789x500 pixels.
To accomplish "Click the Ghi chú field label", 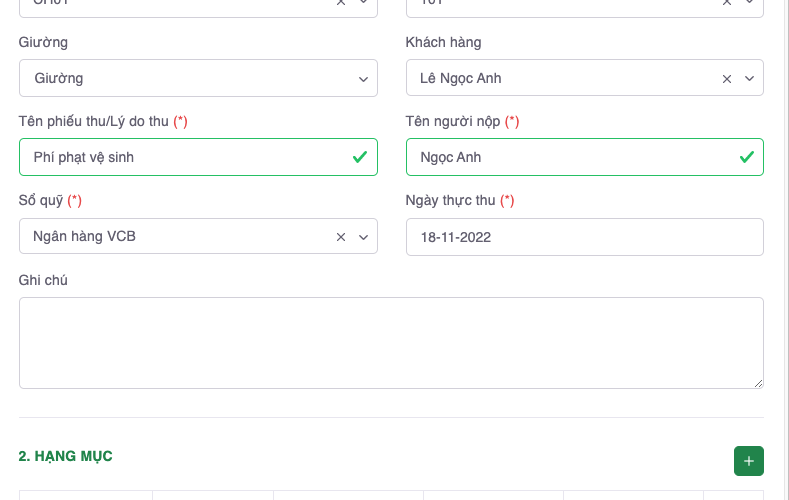I will [43, 280].
